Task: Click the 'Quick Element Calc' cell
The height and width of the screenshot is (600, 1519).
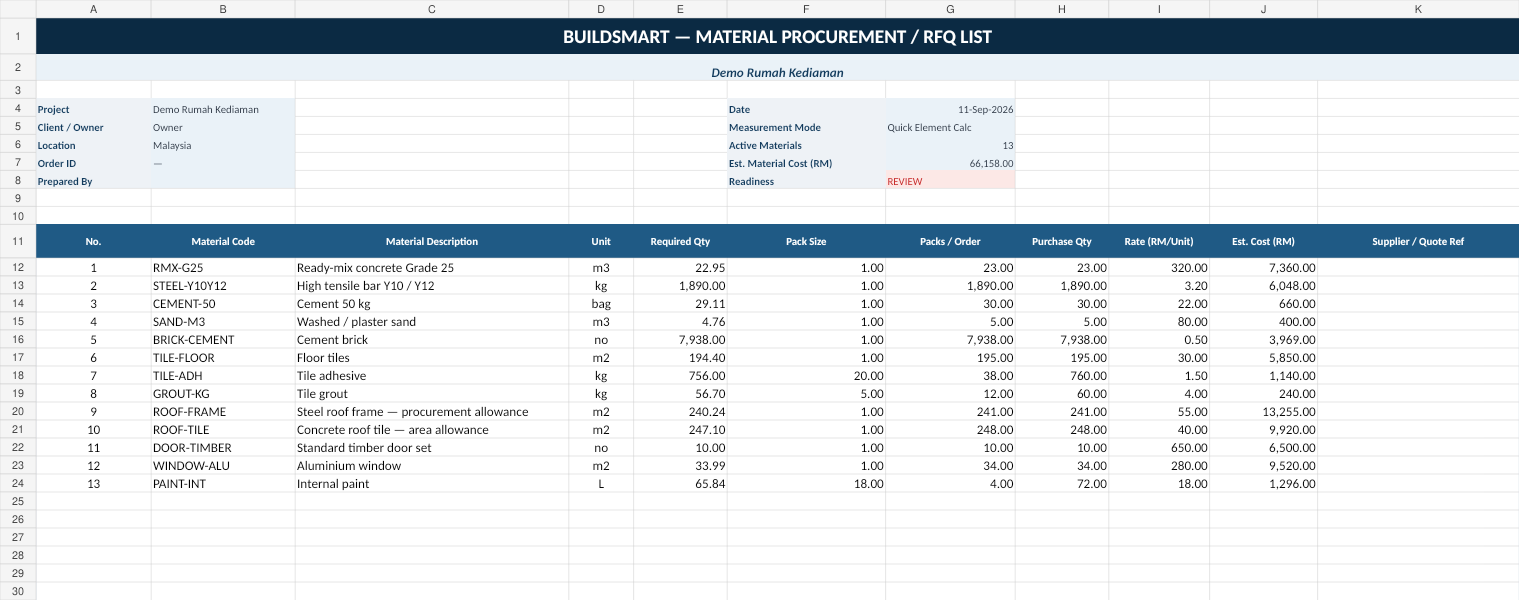Action: (950, 127)
